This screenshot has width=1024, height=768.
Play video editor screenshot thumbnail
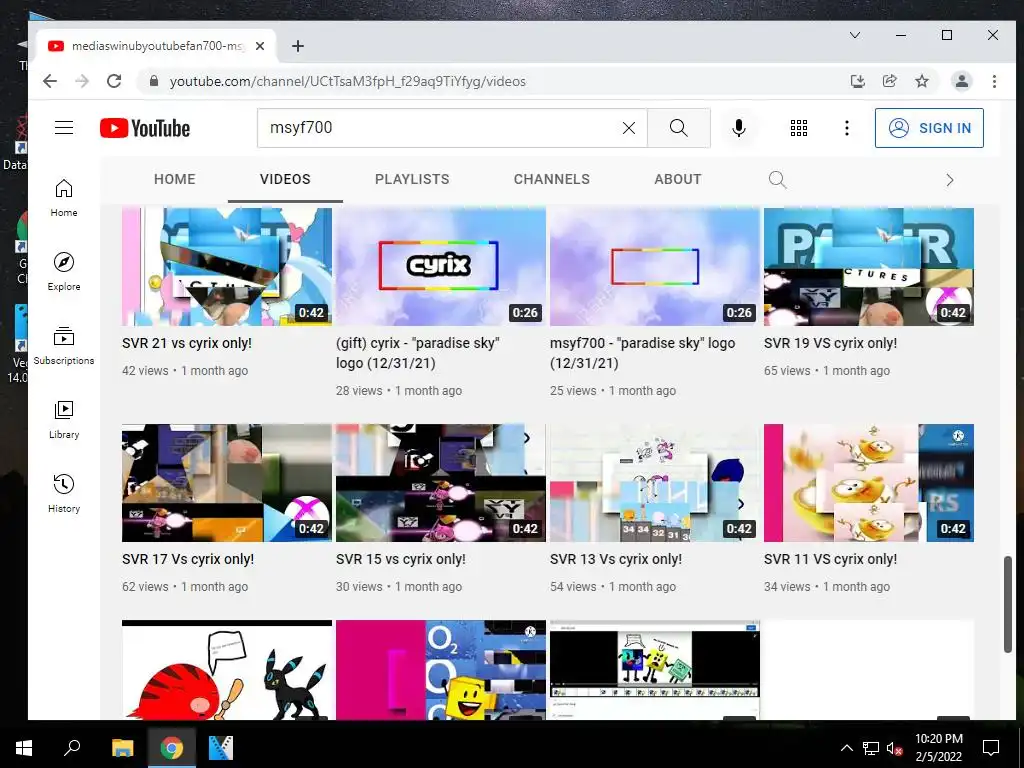(655, 670)
